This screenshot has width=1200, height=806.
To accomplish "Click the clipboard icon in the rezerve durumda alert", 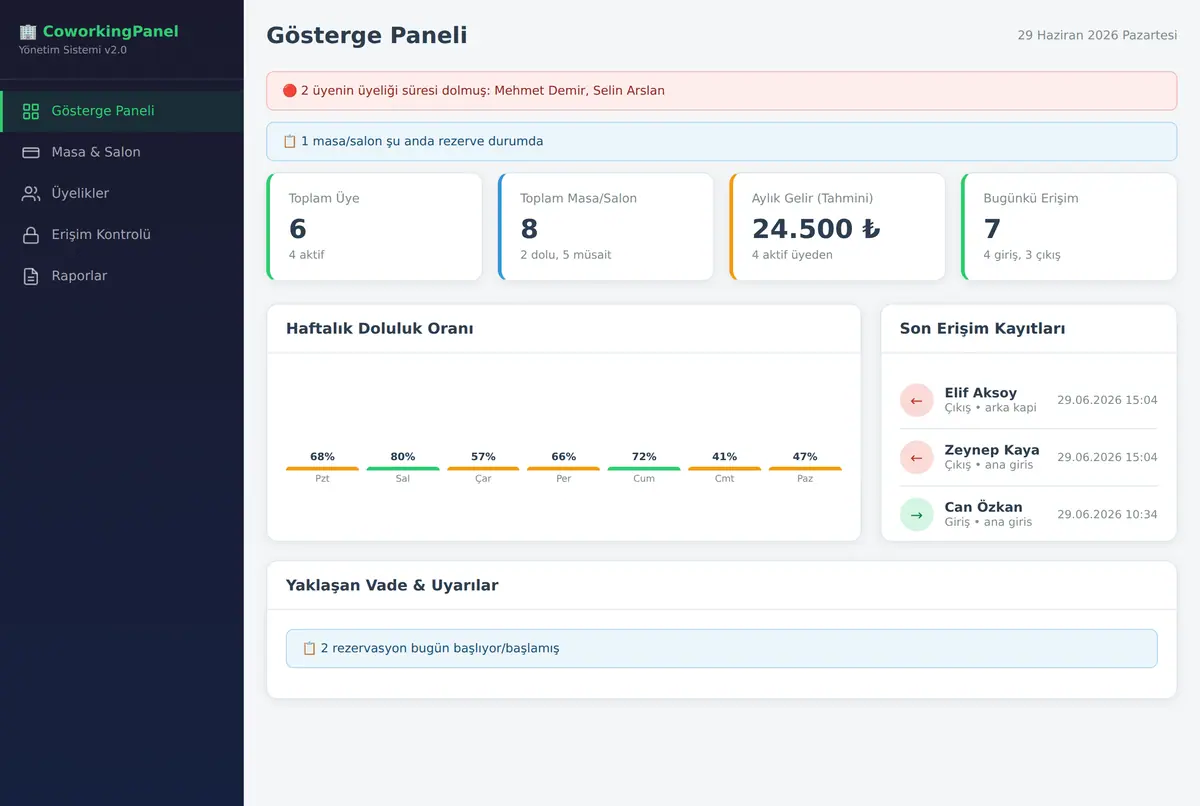I will coord(290,141).
